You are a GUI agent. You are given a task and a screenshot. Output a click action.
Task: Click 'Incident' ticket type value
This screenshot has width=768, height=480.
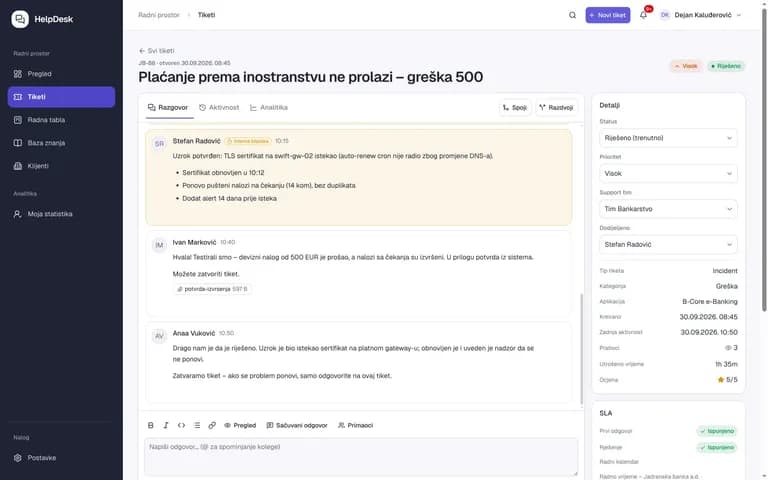coord(725,271)
